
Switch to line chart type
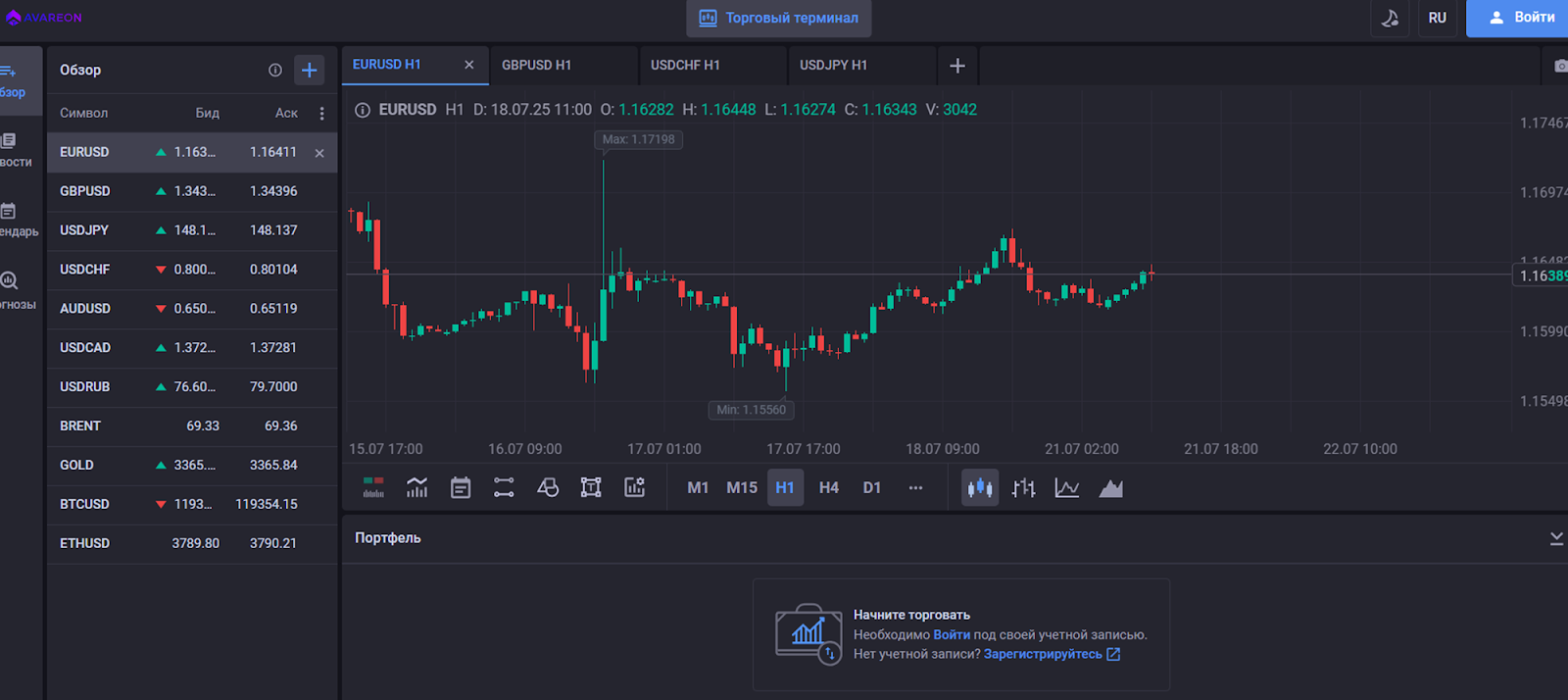[x=1067, y=487]
